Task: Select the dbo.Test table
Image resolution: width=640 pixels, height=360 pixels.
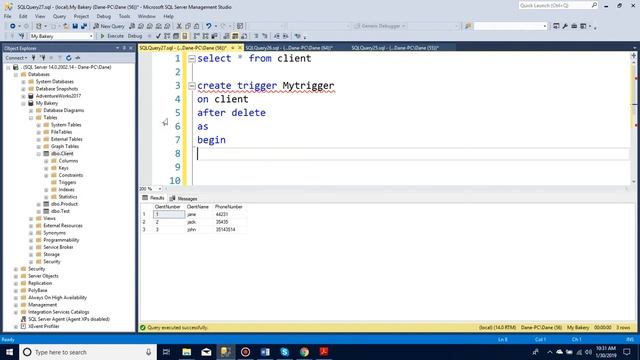Action: [60, 211]
